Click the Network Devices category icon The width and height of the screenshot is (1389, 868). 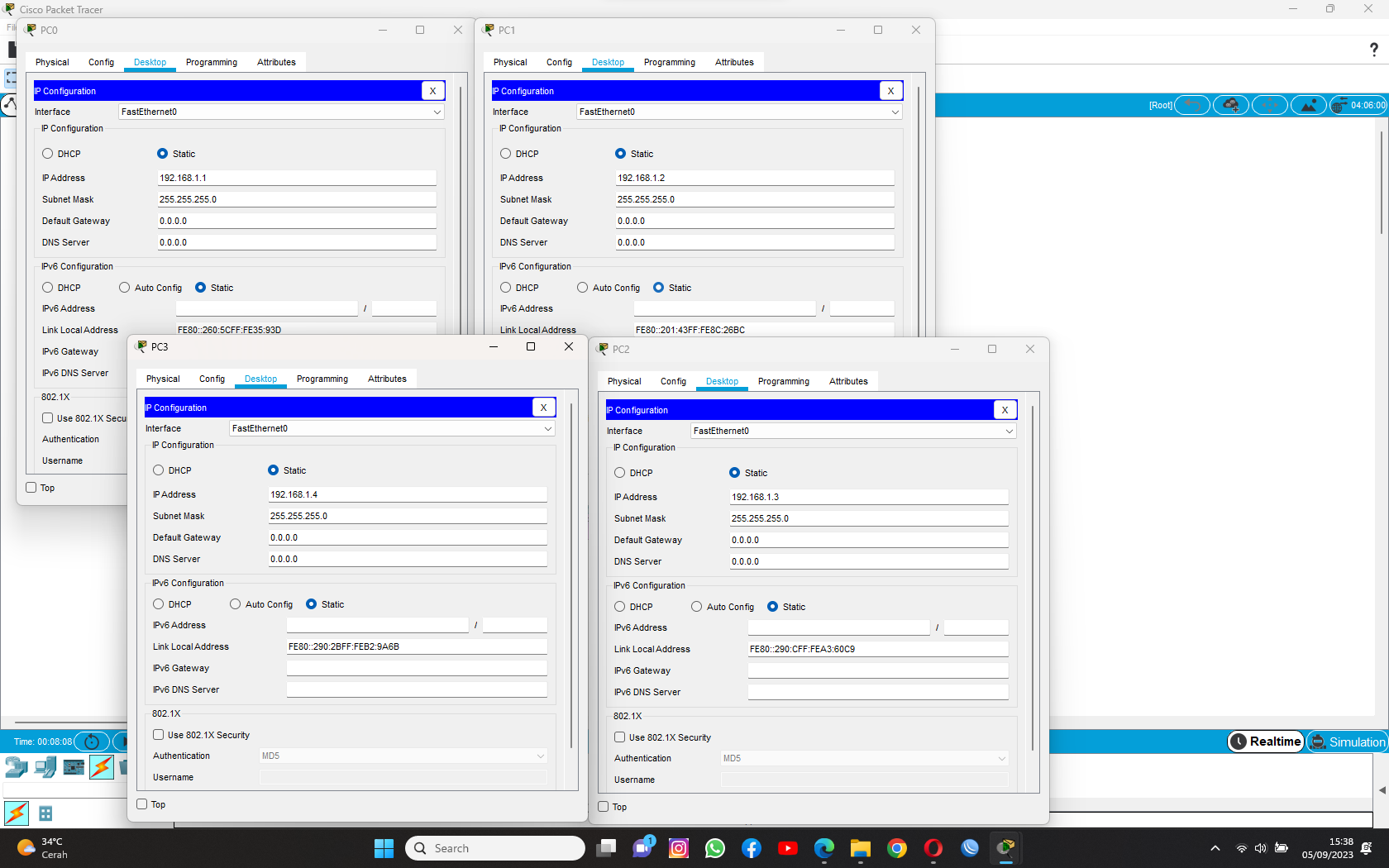pyautogui.click(x=17, y=767)
